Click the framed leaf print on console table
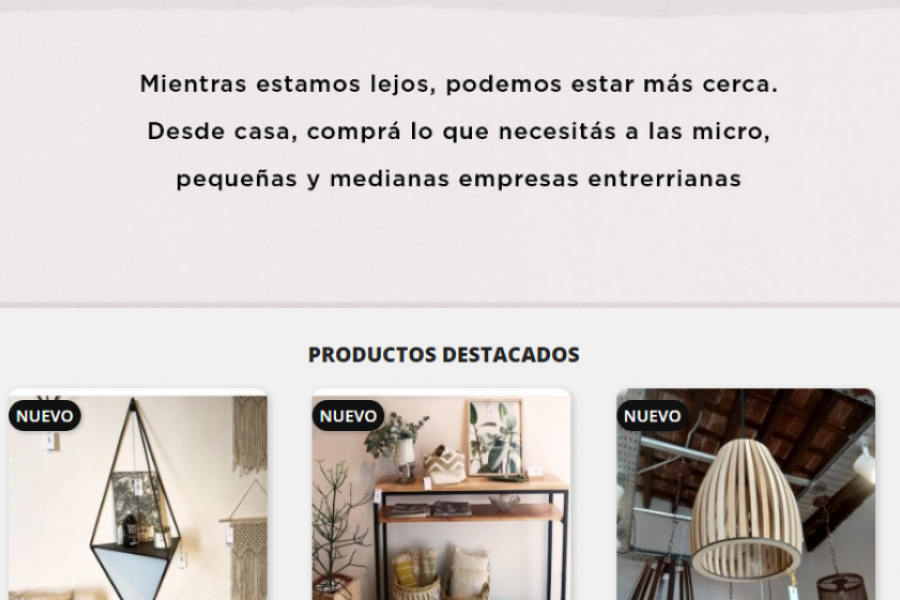The height and width of the screenshot is (600, 900). [x=496, y=438]
